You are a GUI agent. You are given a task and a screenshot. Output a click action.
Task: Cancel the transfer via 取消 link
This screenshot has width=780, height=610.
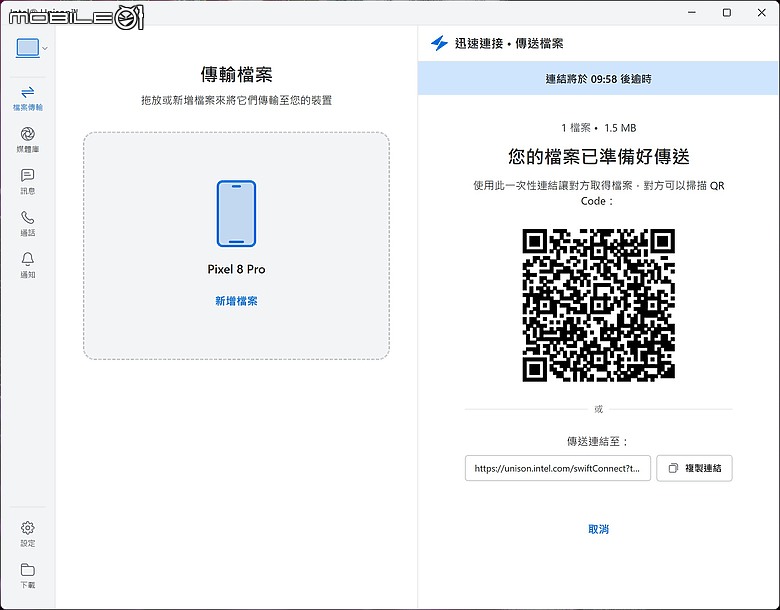598,529
